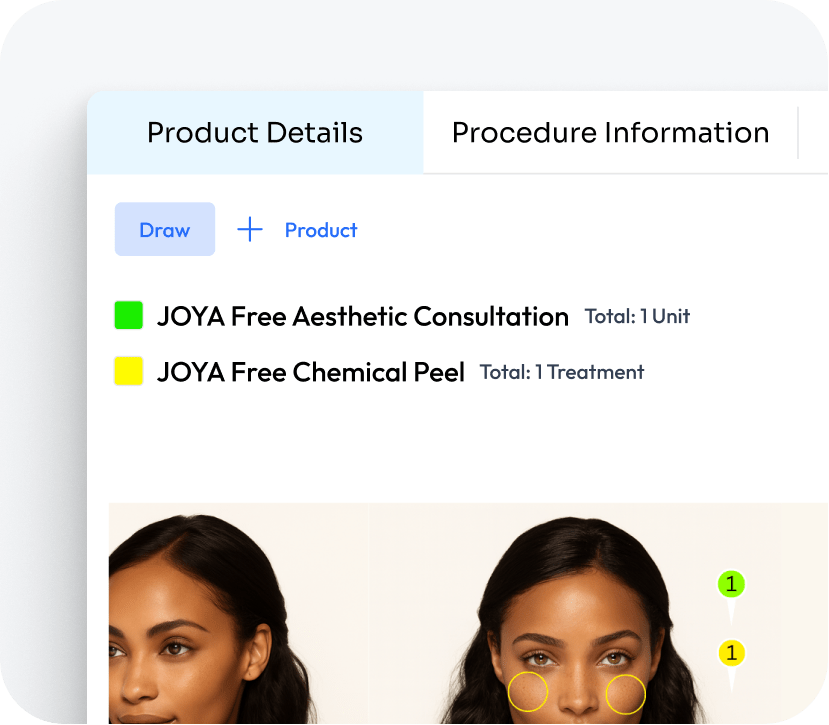Click the 'Total: 1 Unit' label
829x725 pixels.
pos(637,317)
